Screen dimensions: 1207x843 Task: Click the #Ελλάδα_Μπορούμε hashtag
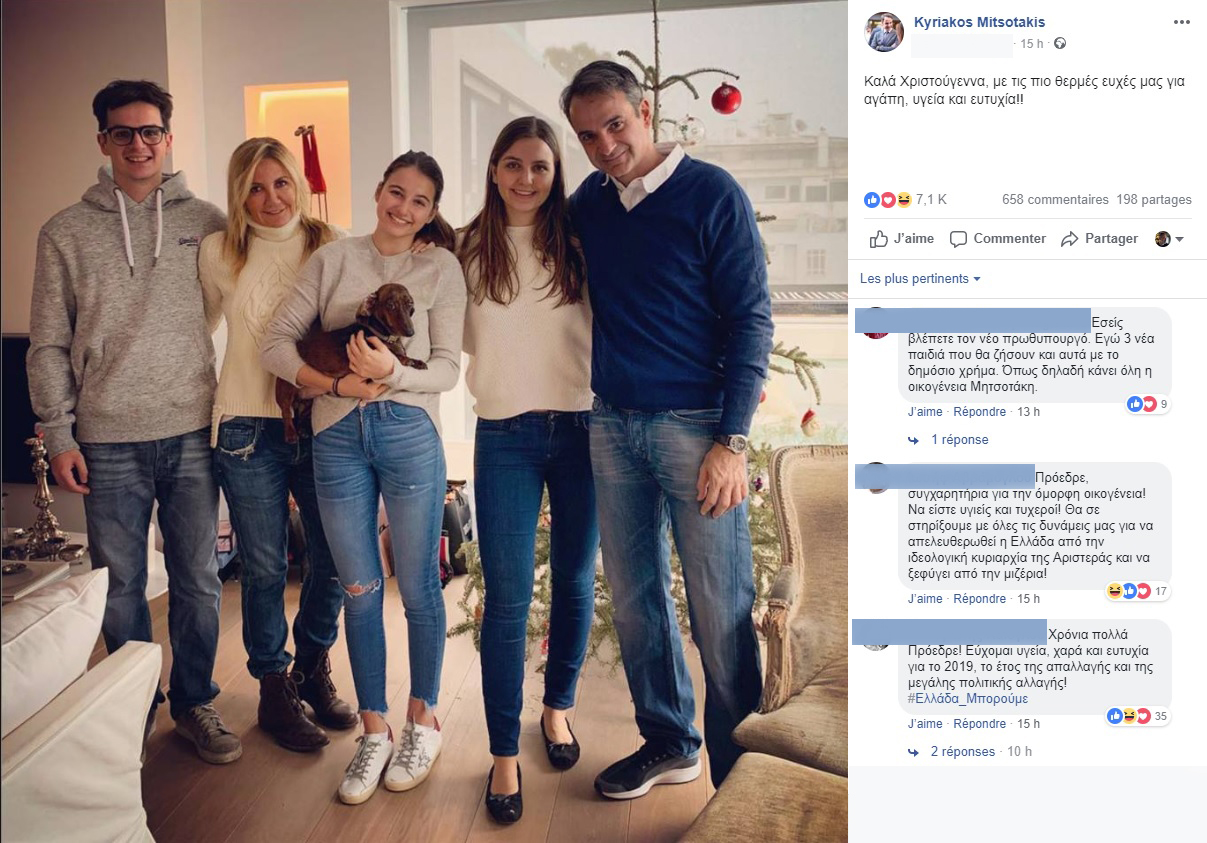click(x=967, y=699)
